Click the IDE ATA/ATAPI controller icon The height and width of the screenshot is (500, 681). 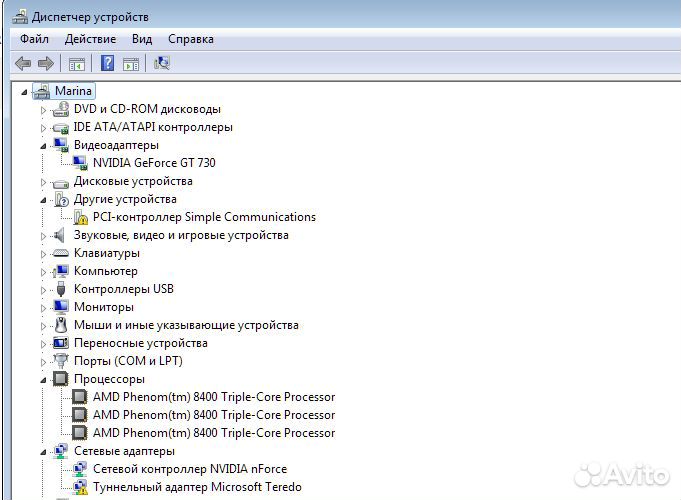60,128
